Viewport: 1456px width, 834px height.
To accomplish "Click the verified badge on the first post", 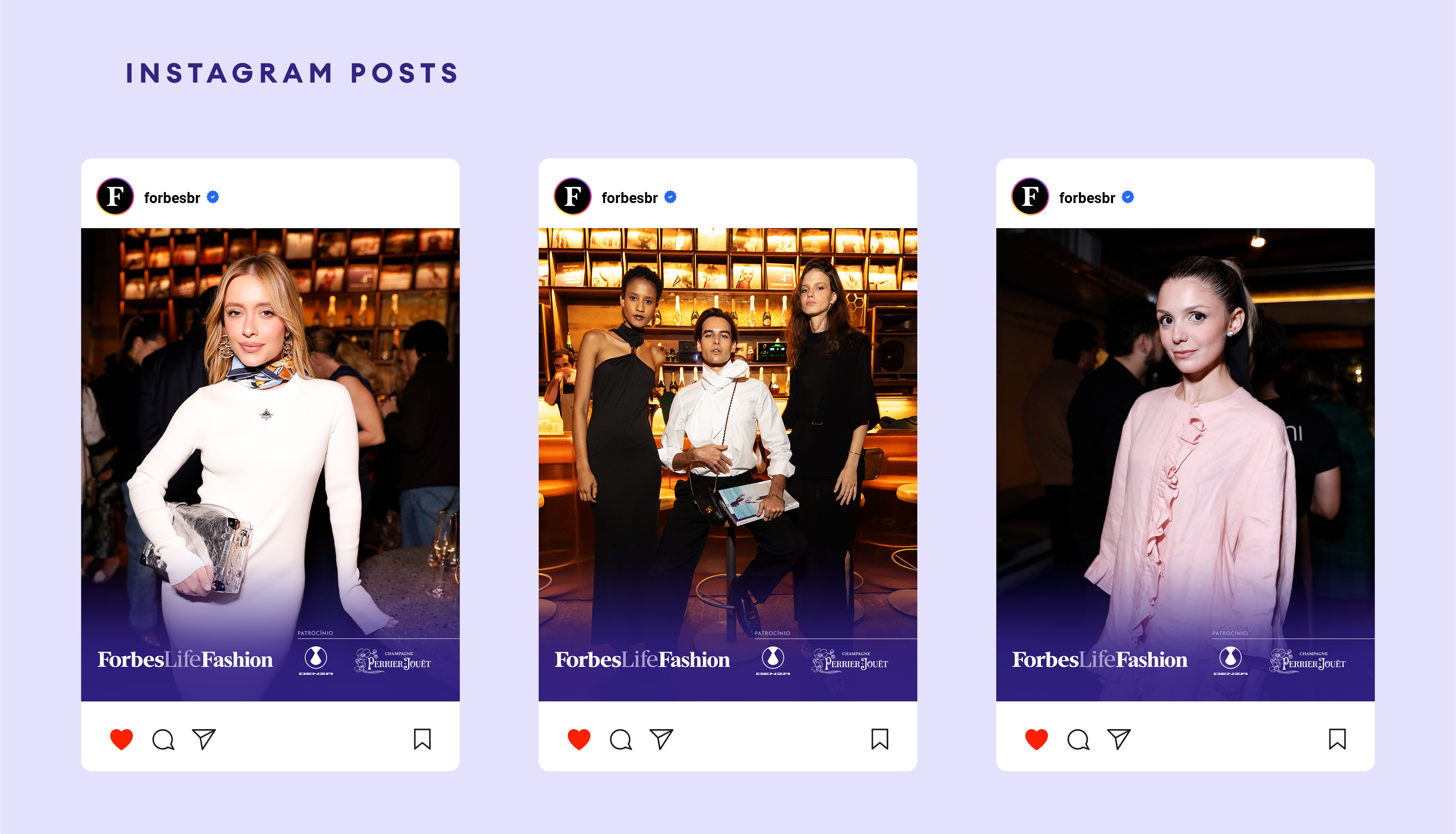I will pyautogui.click(x=212, y=197).
